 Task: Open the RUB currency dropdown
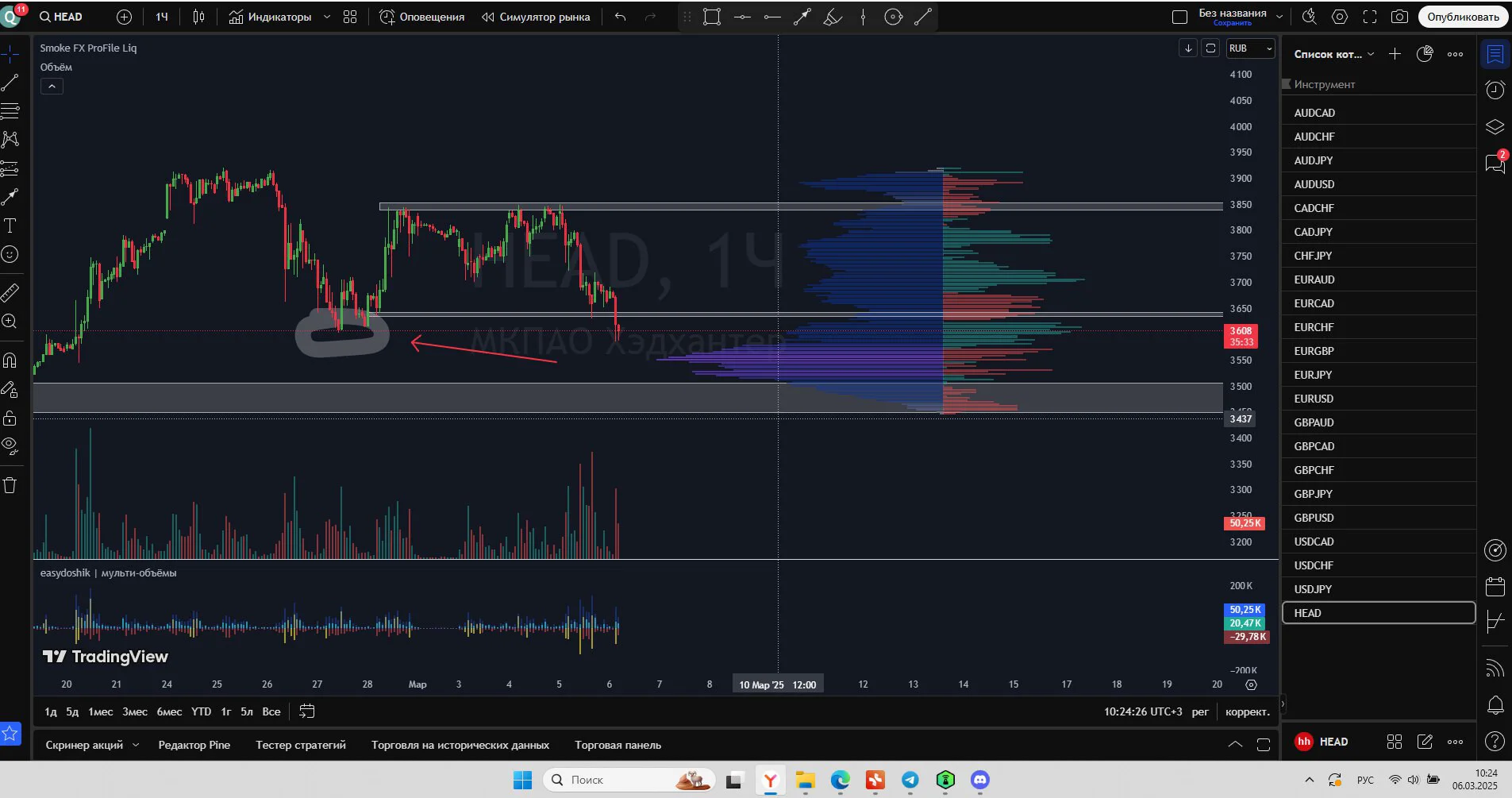[1250, 48]
